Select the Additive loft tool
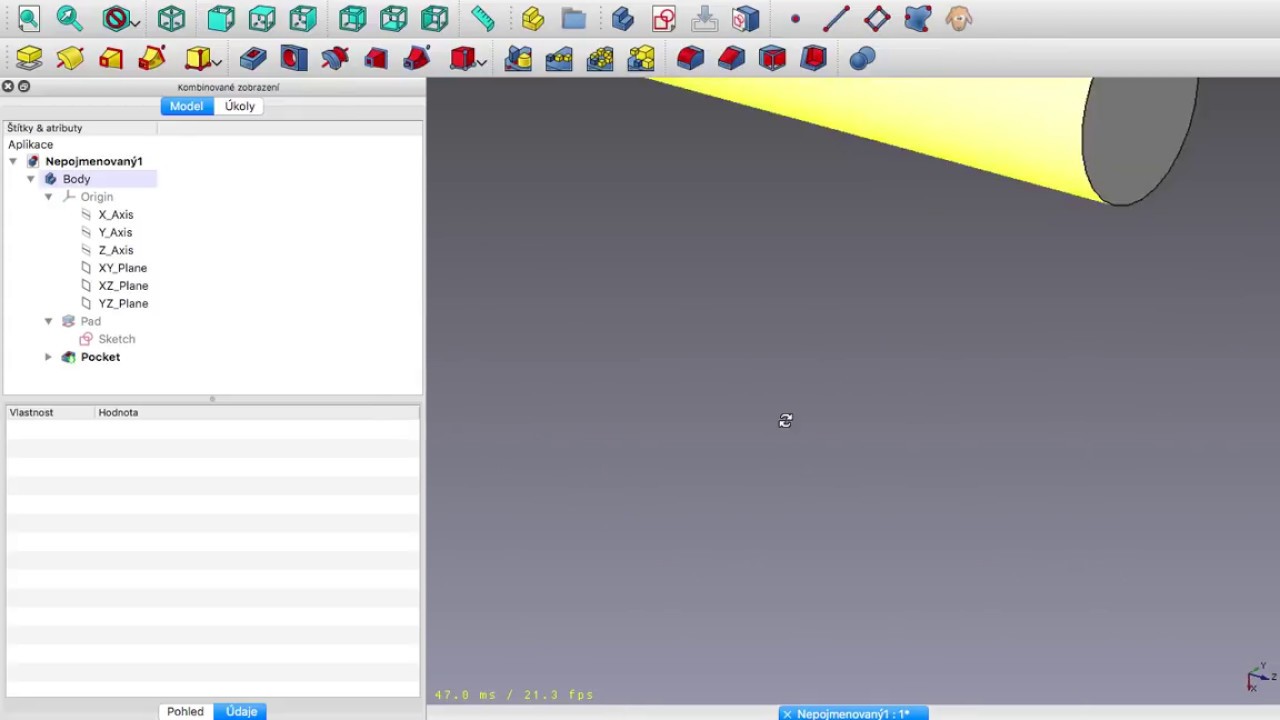Viewport: 1280px width, 720px height. pos(111,58)
